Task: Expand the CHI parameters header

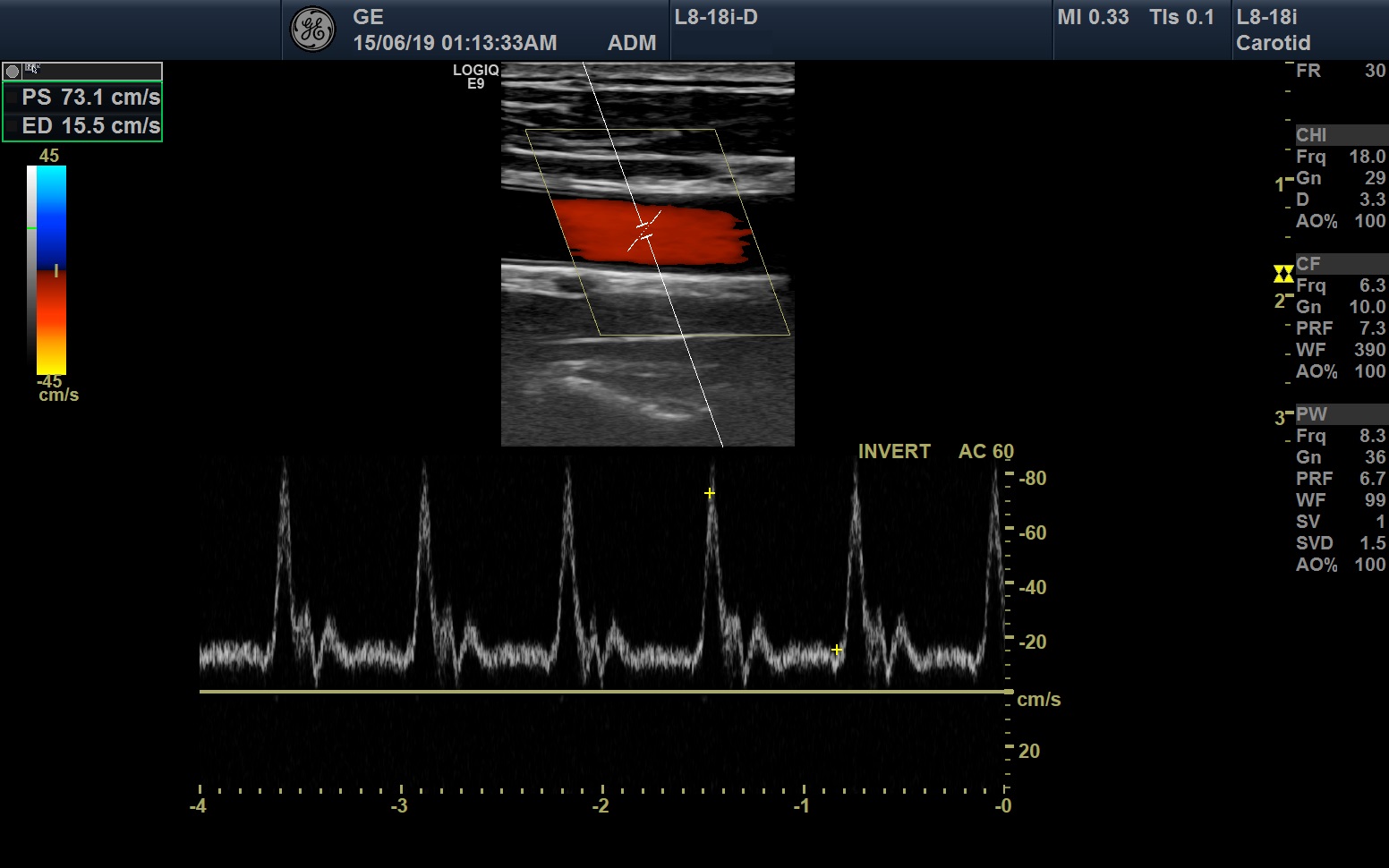Action: pos(1340,135)
